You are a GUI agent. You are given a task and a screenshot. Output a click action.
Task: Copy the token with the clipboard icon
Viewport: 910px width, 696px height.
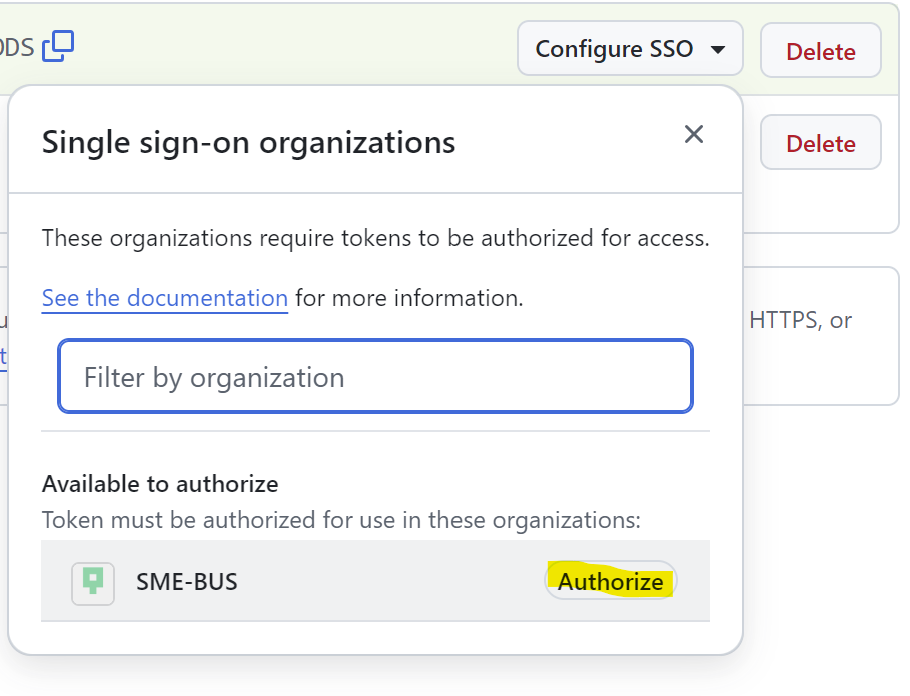click(x=58, y=46)
